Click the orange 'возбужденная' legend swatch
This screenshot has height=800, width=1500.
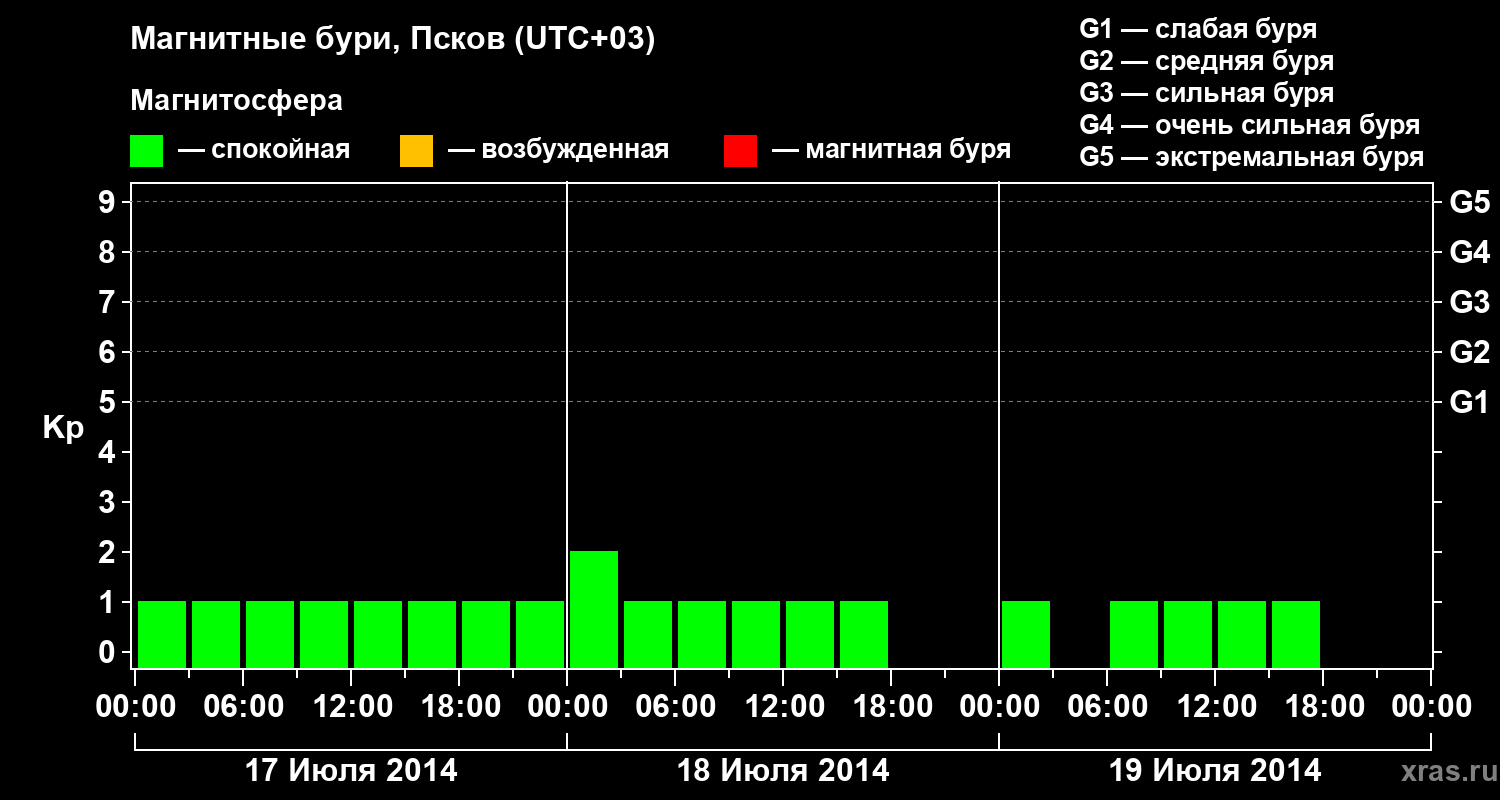416,151
